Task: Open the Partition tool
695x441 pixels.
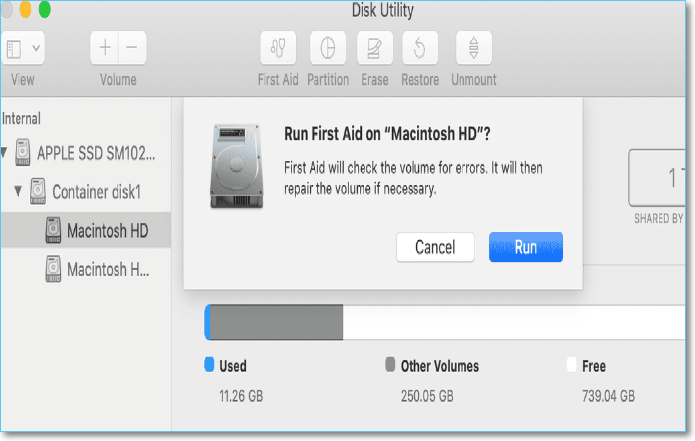Action: [x=327, y=48]
